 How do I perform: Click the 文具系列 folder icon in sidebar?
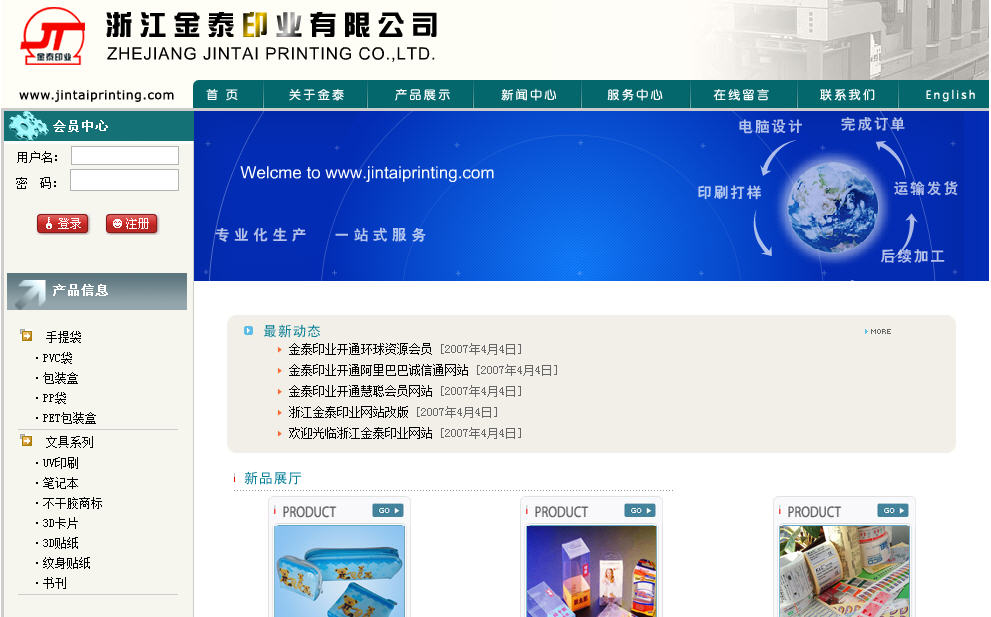point(26,441)
